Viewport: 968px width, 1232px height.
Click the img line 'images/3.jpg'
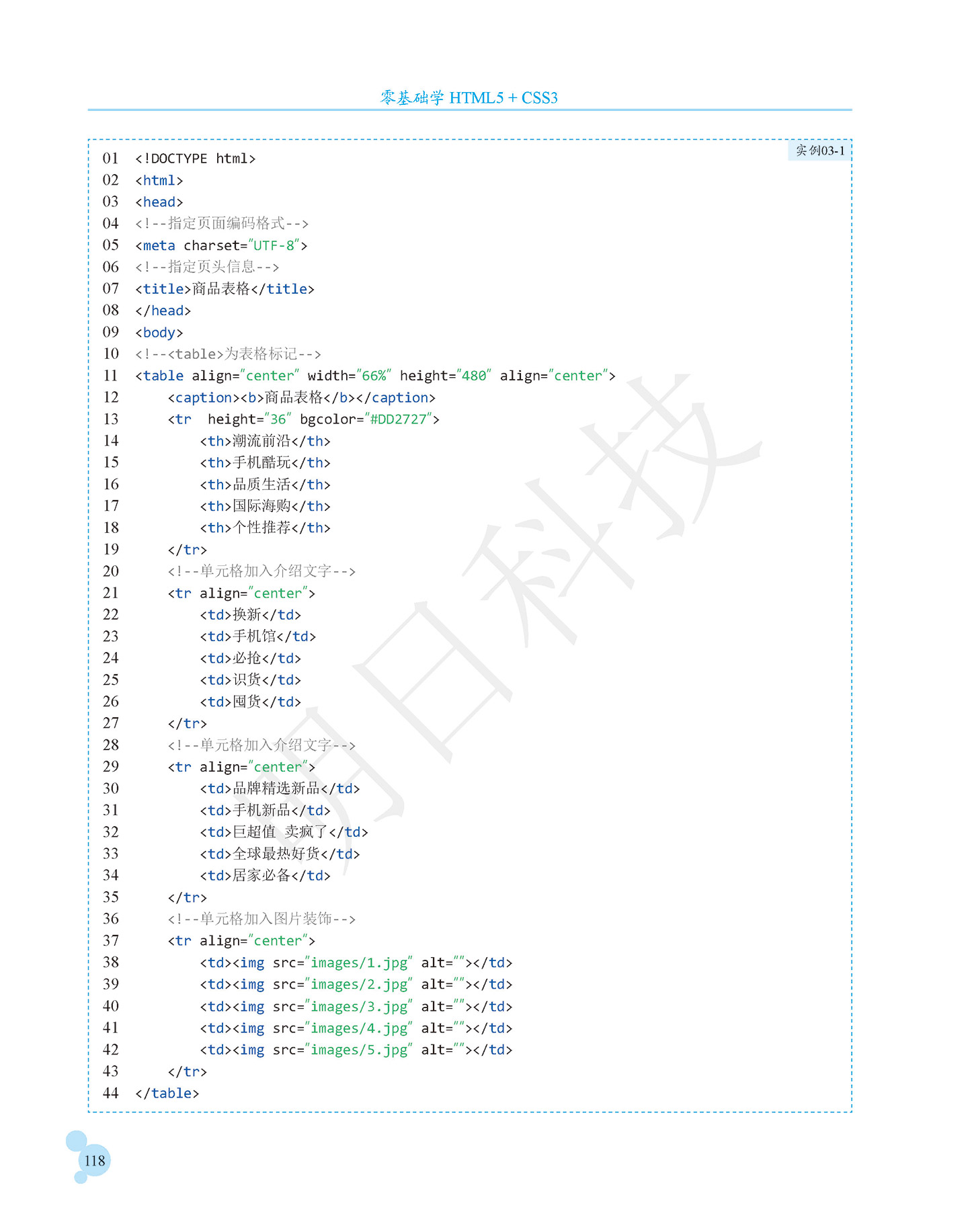point(356,1007)
